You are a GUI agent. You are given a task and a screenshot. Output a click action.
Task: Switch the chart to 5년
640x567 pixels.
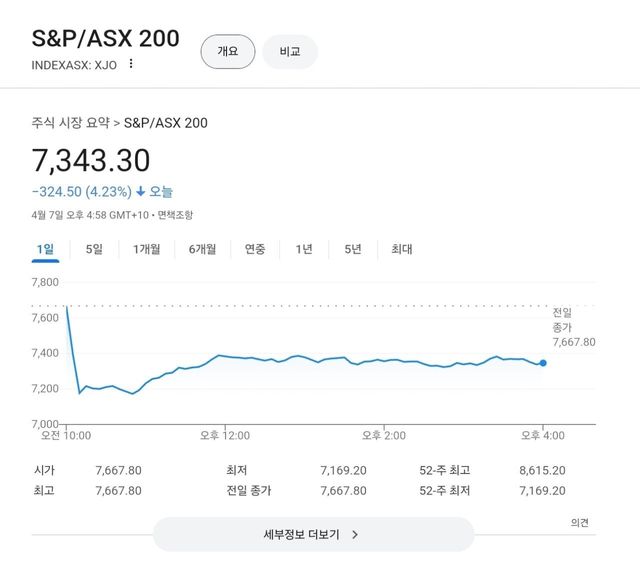pyautogui.click(x=352, y=249)
